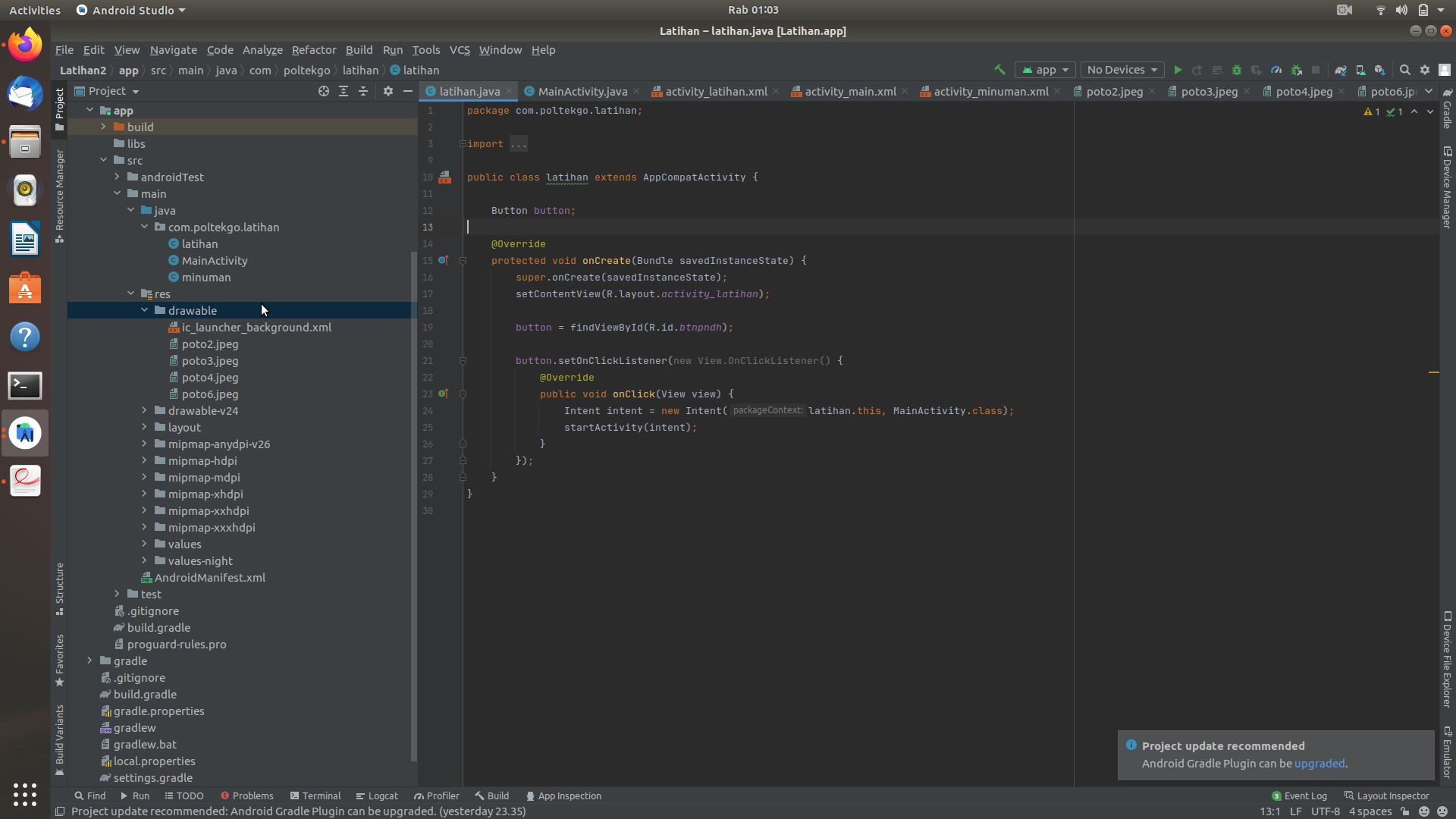Open AndroidManifest.xml in project tree
1456x819 pixels.
point(209,577)
